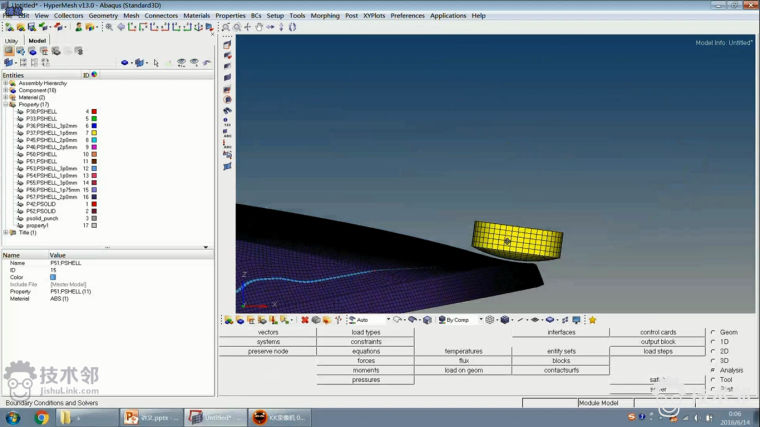Click the Windows Start button
The height and width of the screenshot is (427, 760).
point(12,417)
